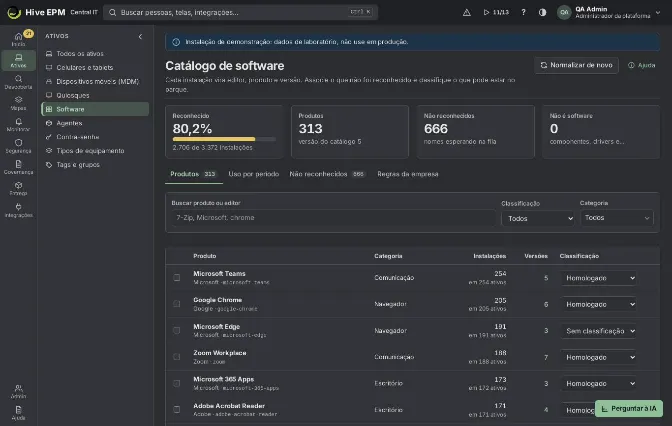Open the Categoria filter dropdown
This screenshot has width=672, height=426.
coord(617,218)
